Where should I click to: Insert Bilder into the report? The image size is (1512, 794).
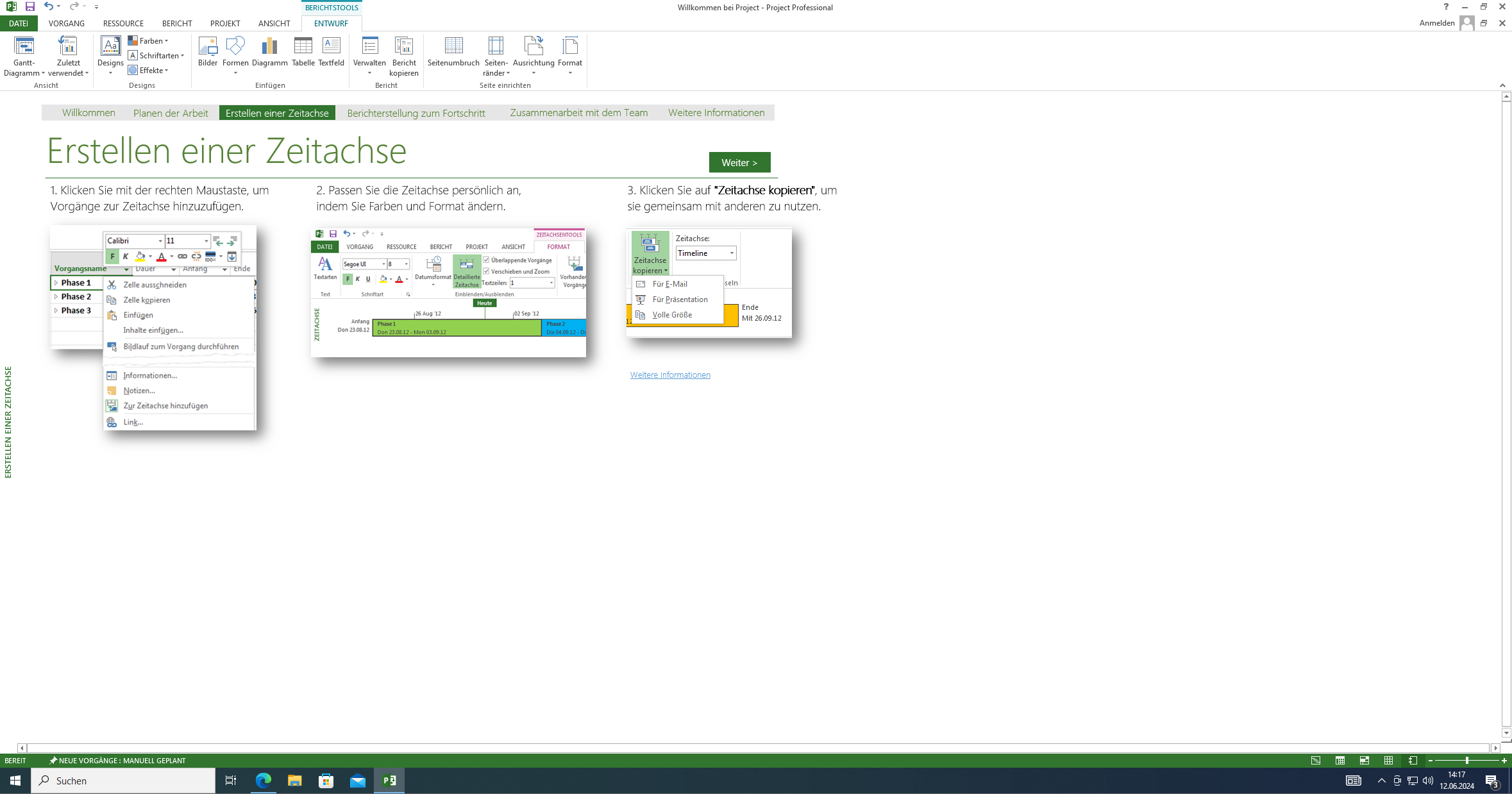click(208, 53)
